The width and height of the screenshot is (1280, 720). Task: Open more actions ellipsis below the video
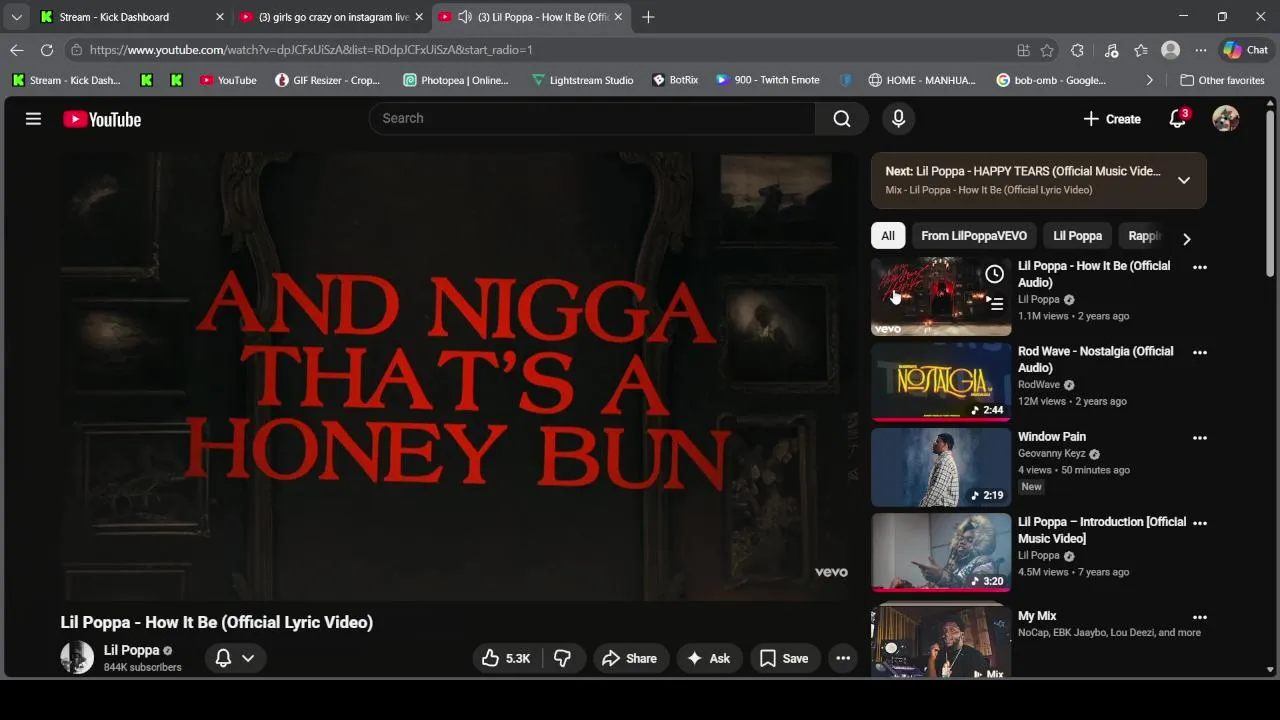pos(843,658)
